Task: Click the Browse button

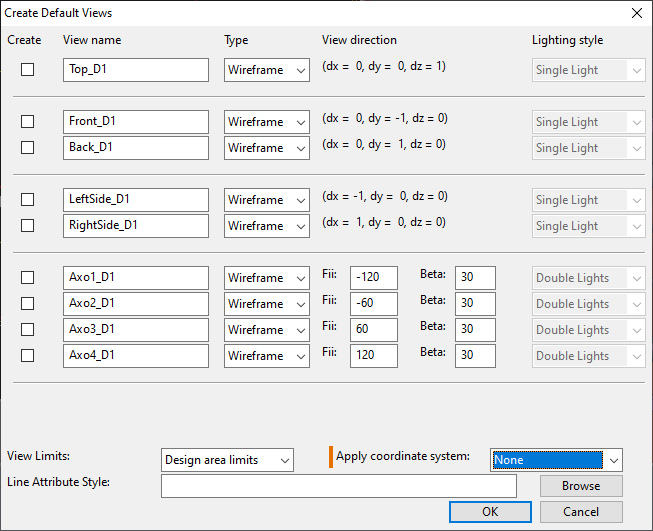Action: 580,486
